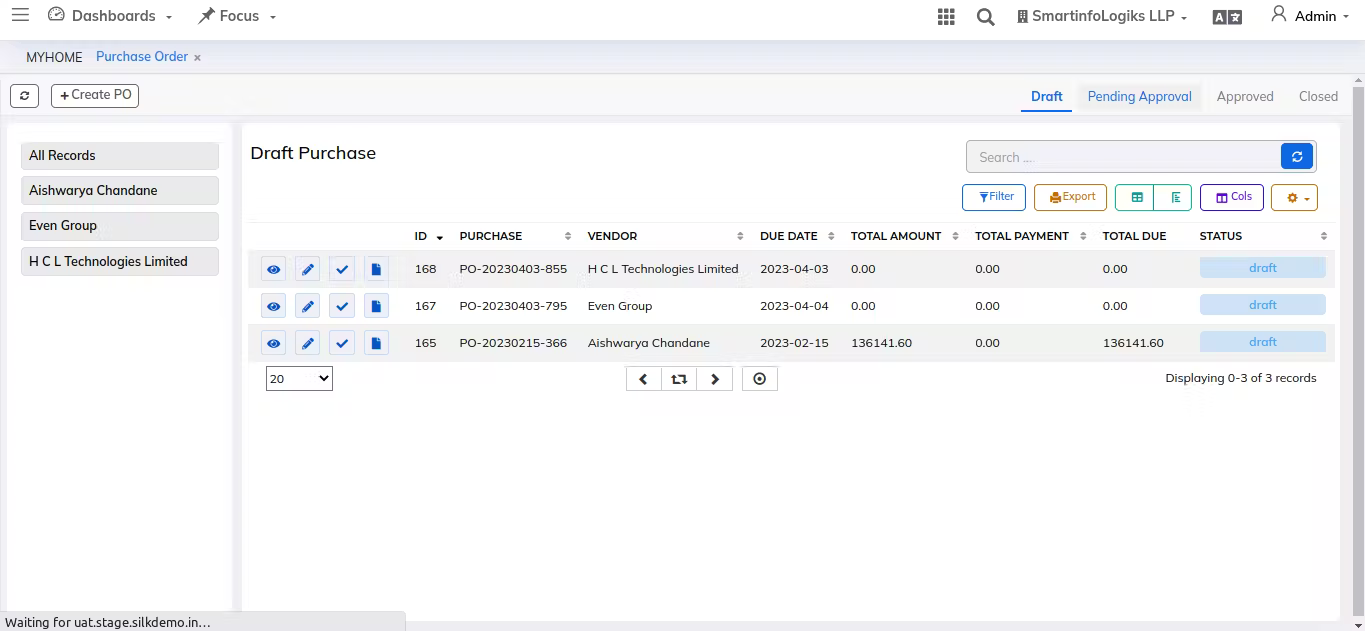Click PO-20230403-795 purchase number
The image size is (1365, 631).
pyautogui.click(x=513, y=306)
